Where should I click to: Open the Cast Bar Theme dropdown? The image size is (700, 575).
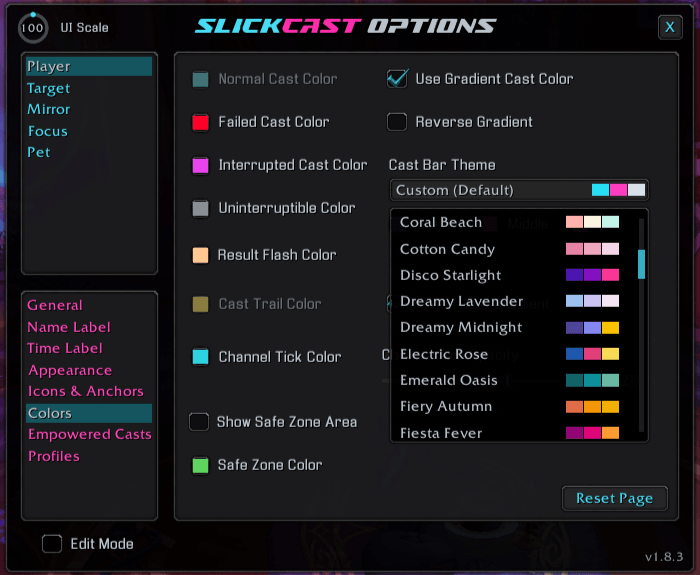[519, 190]
